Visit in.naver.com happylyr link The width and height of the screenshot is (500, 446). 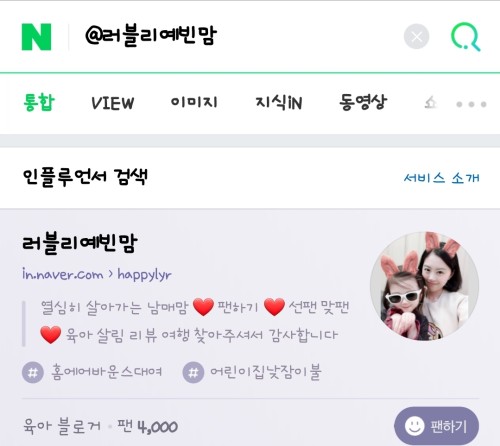point(97,274)
